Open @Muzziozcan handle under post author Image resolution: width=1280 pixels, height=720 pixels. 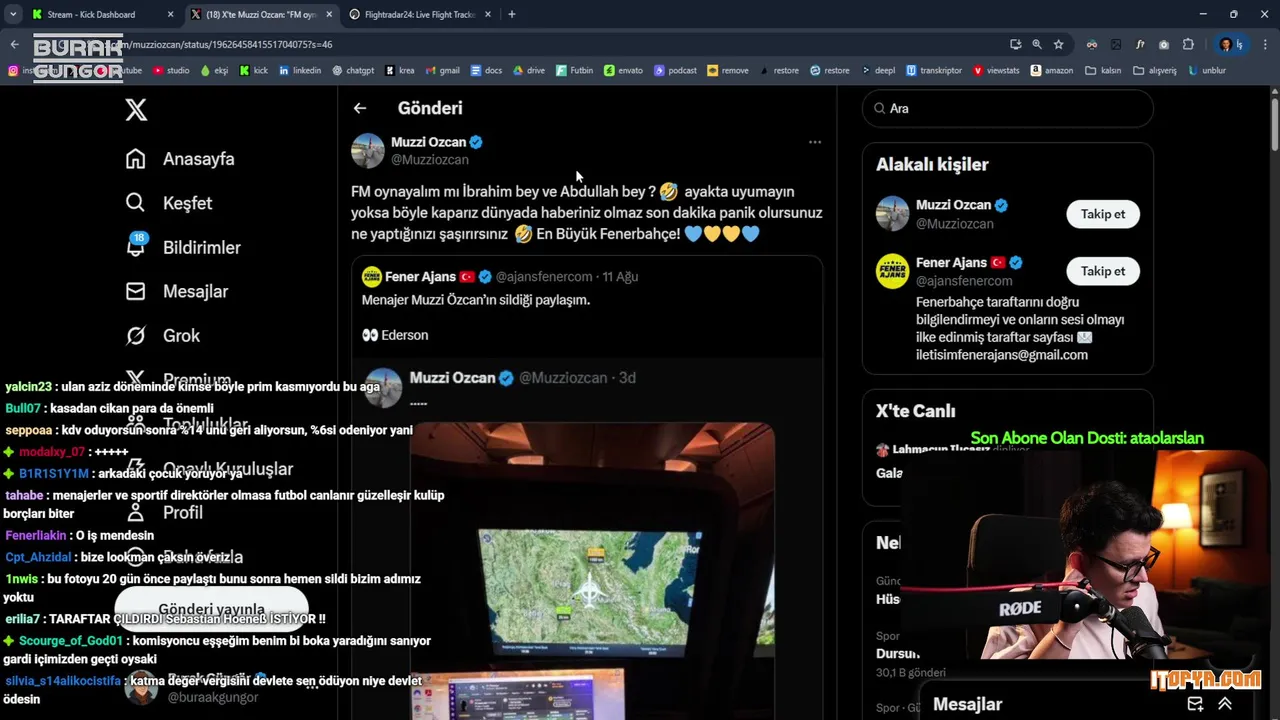click(430, 160)
